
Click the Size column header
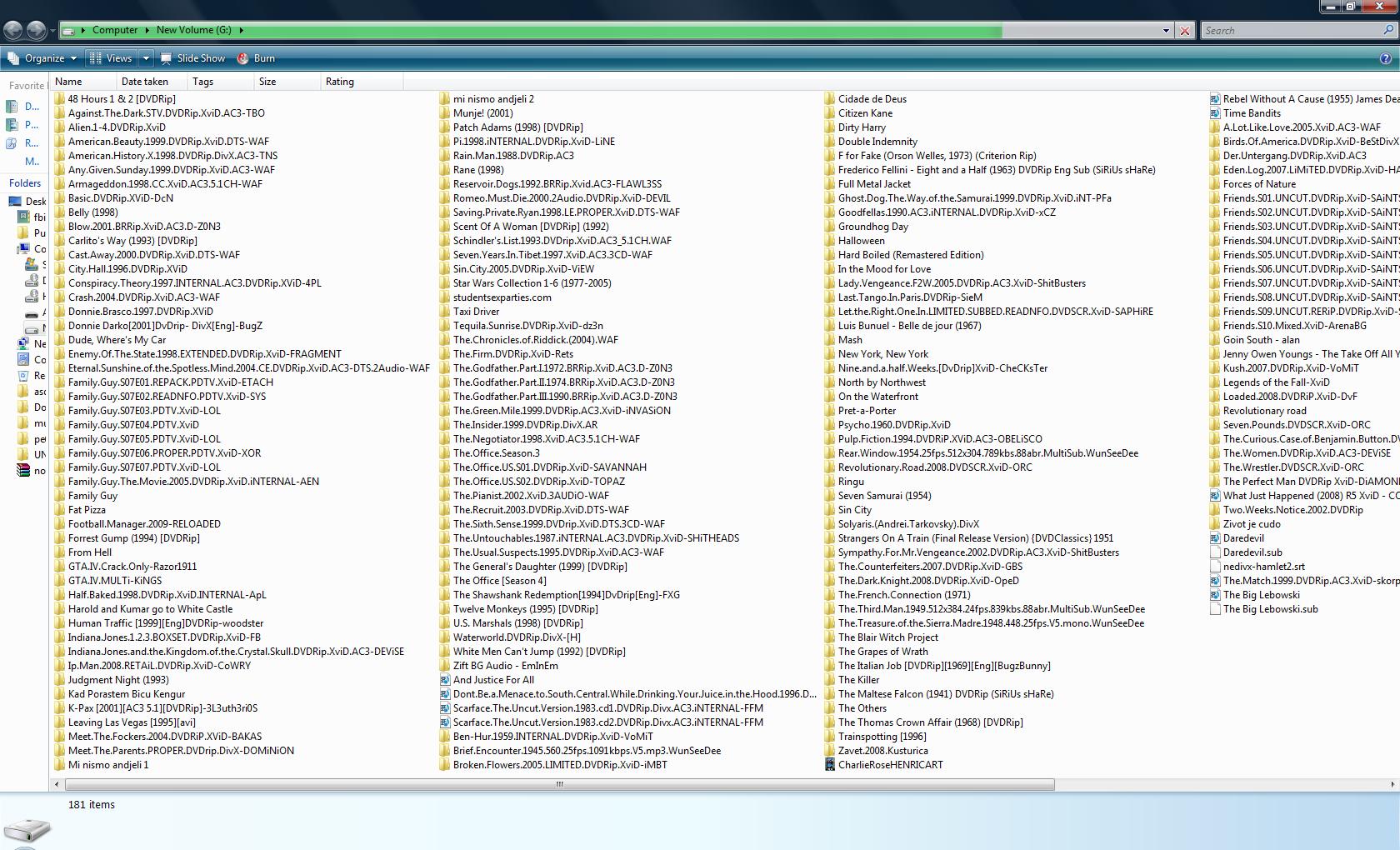(267, 82)
